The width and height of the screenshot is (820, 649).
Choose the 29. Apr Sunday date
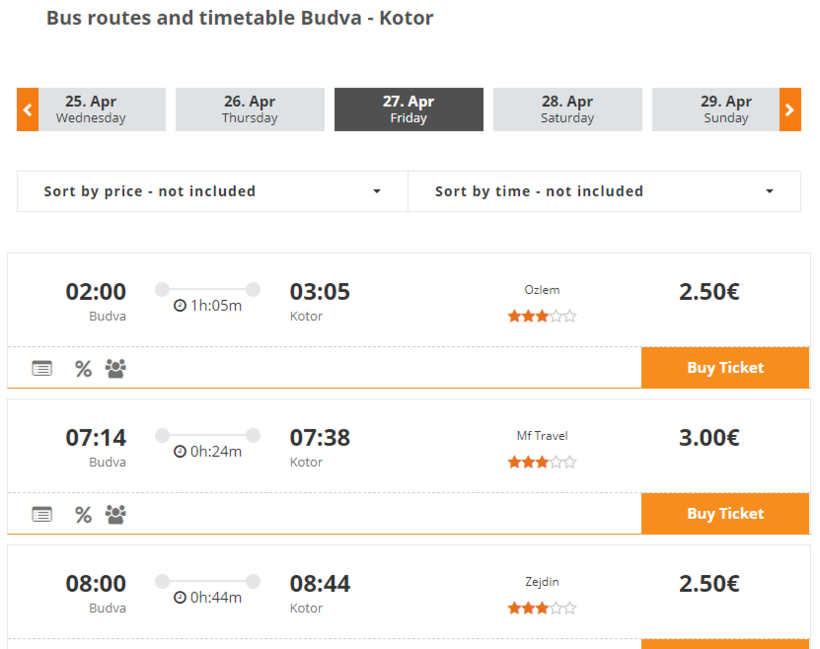pos(716,110)
